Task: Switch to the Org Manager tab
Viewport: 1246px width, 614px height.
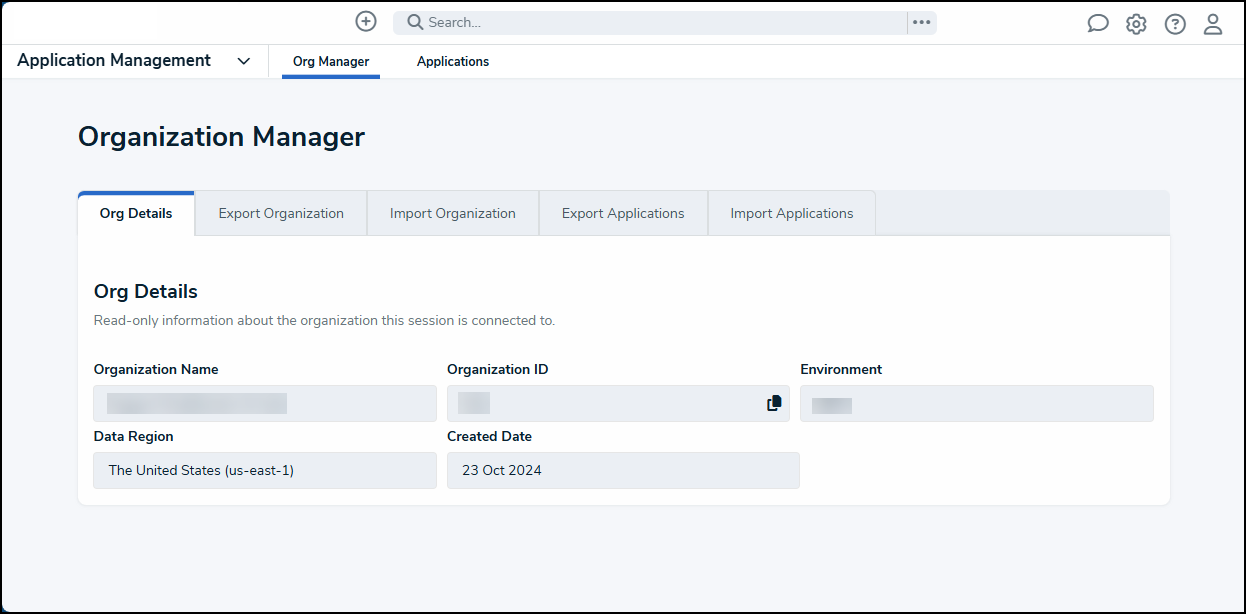Action: pyautogui.click(x=331, y=62)
